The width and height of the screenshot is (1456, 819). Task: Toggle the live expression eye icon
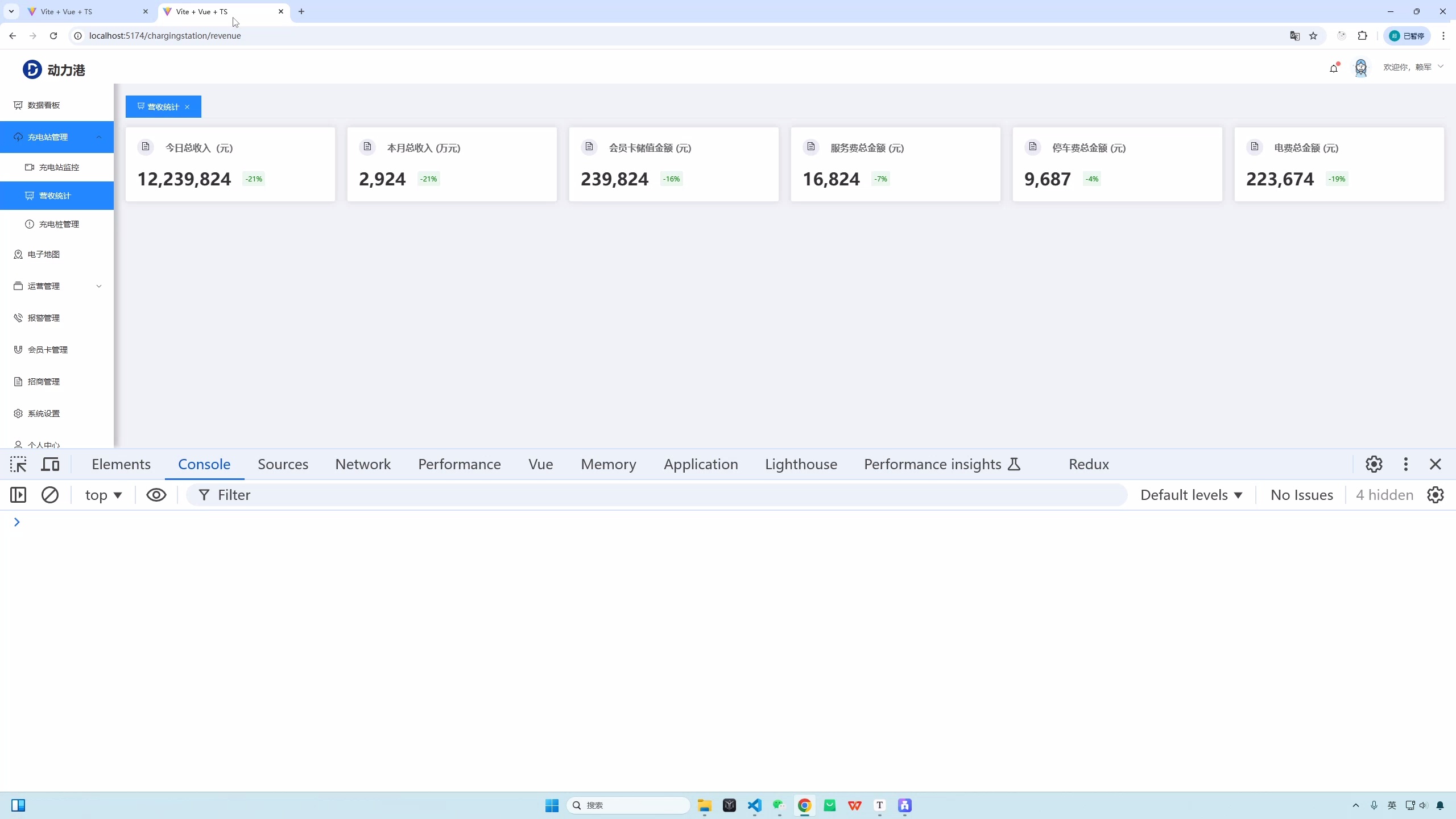pos(156,495)
